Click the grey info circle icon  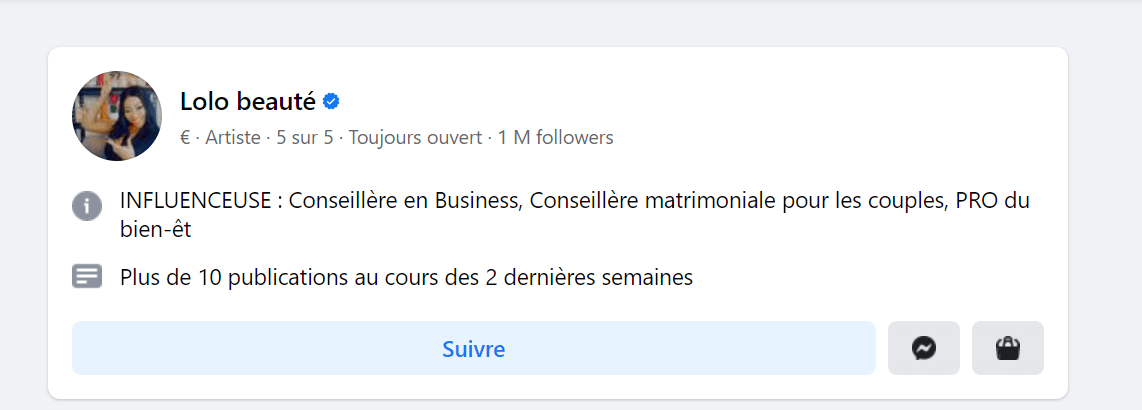[x=88, y=206]
